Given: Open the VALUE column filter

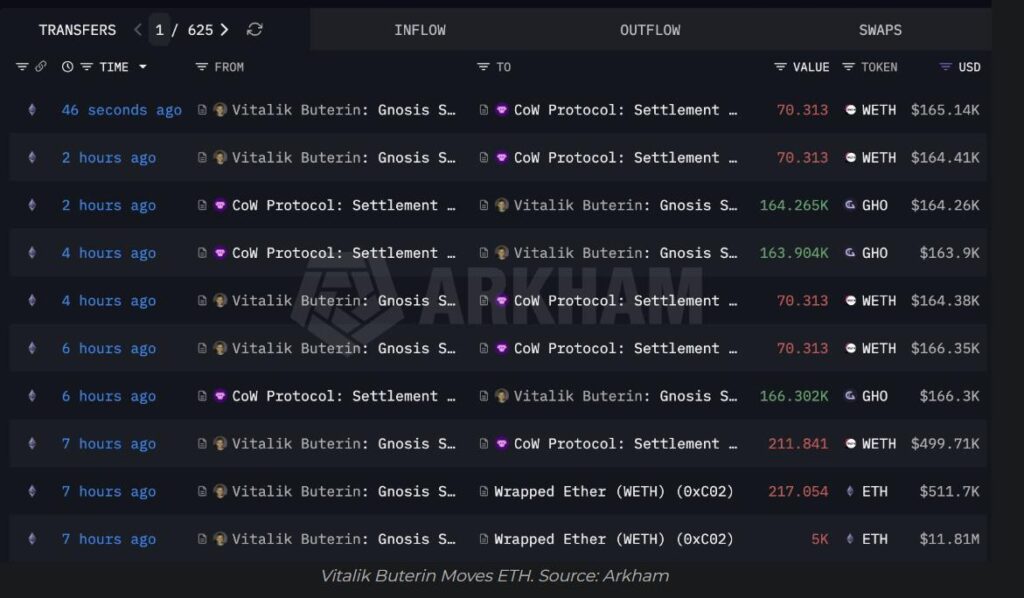Looking at the screenshot, I should (x=780, y=67).
